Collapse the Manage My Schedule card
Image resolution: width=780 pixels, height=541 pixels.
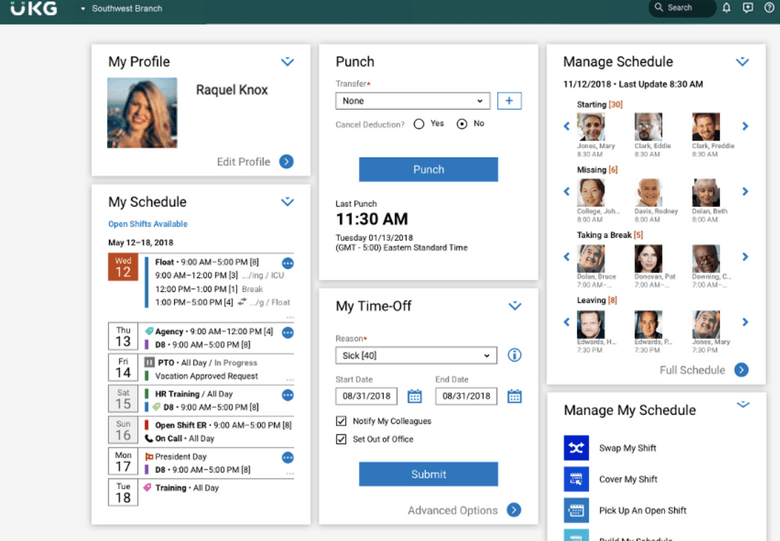(743, 405)
